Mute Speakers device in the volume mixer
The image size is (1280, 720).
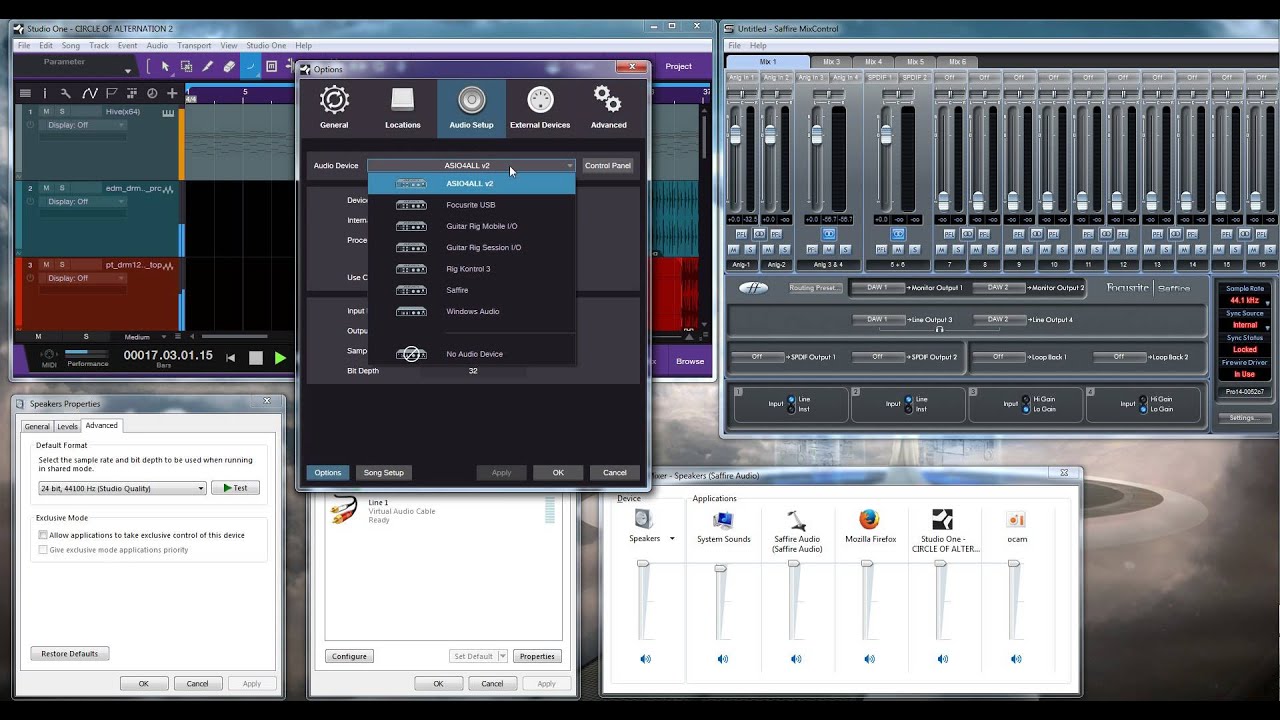tap(645, 659)
